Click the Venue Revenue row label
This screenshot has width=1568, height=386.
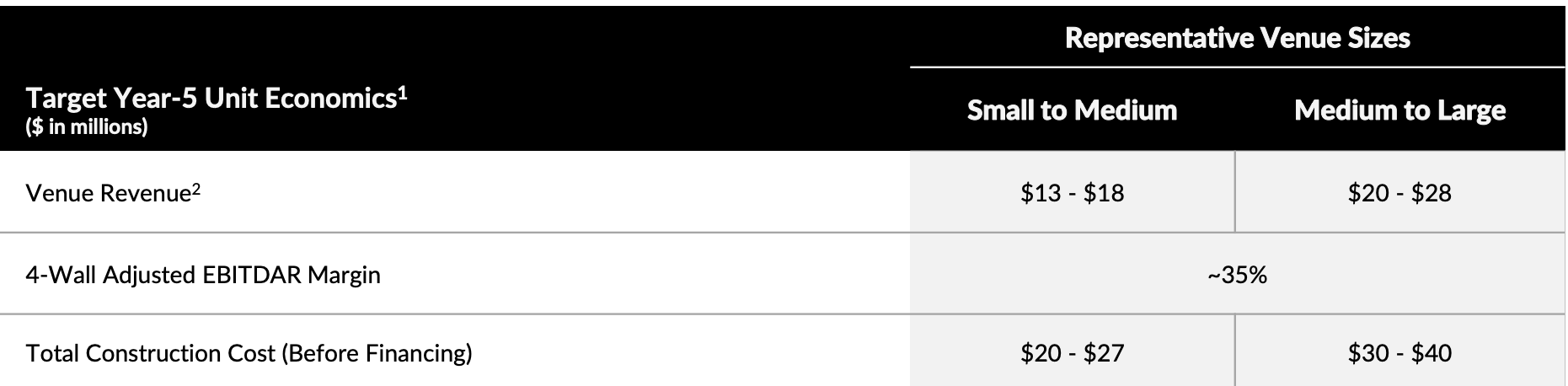[107, 194]
